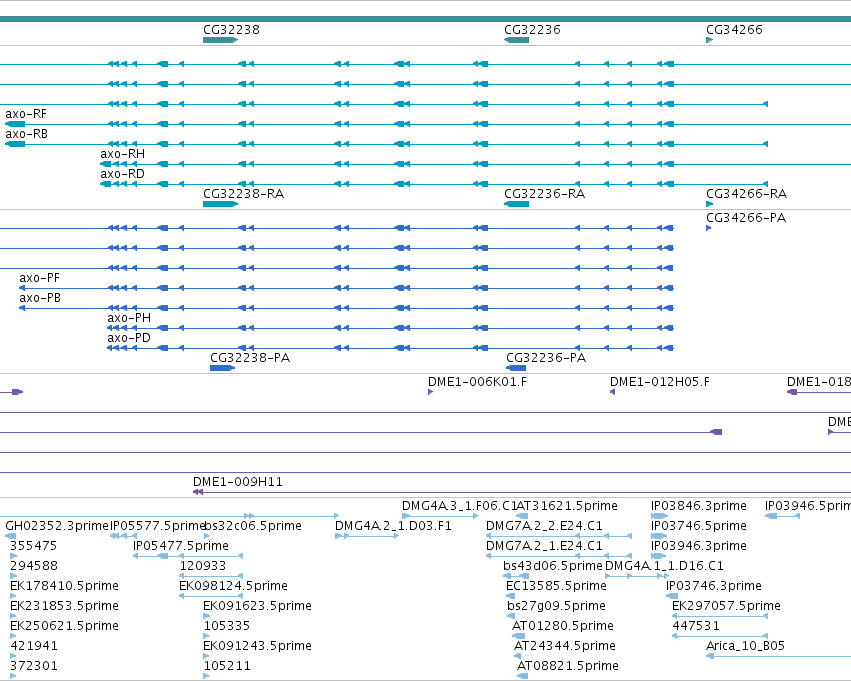Select the bs32c06.5prime EST label
Image resolution: width=851 pixels, height=681 pixels.
(x=253, y=525)
